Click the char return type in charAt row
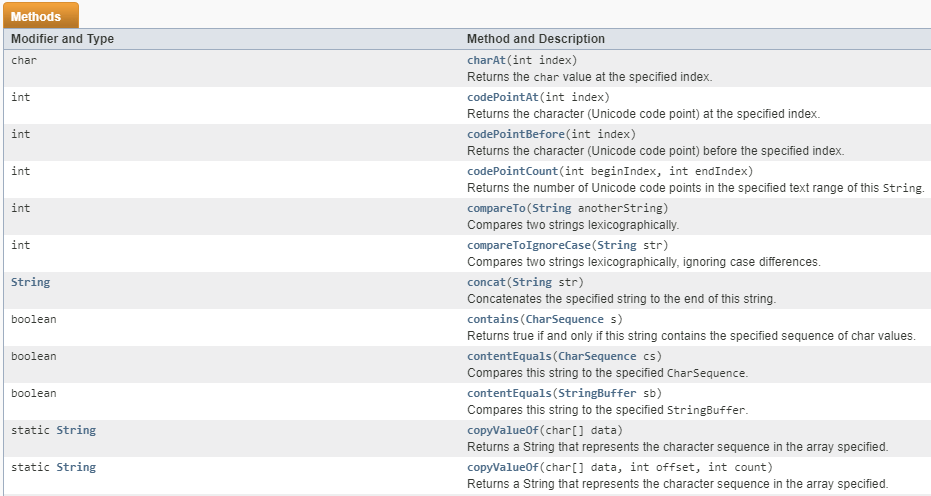This screenshot has width=931, height=496. click(x=24, y=60)
